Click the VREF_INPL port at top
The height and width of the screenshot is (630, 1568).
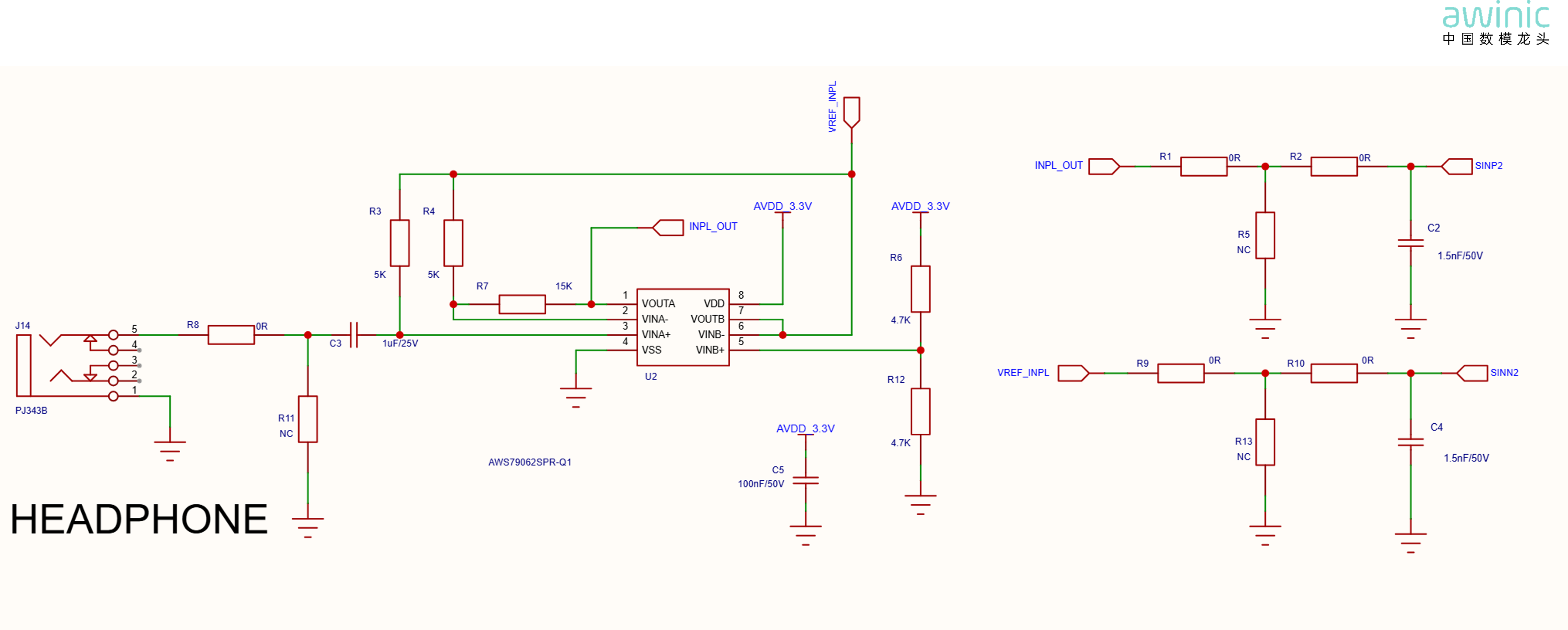coord(852,112)
